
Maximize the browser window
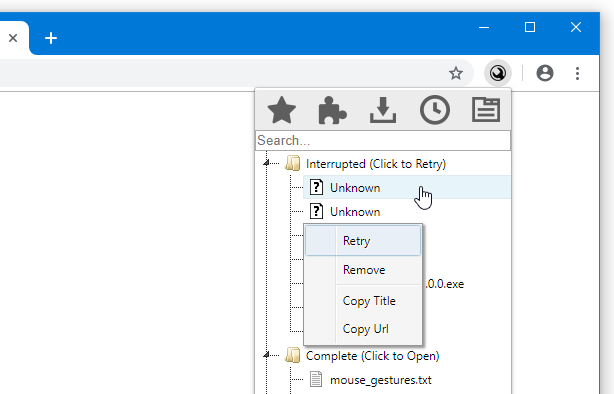[530, 27]
